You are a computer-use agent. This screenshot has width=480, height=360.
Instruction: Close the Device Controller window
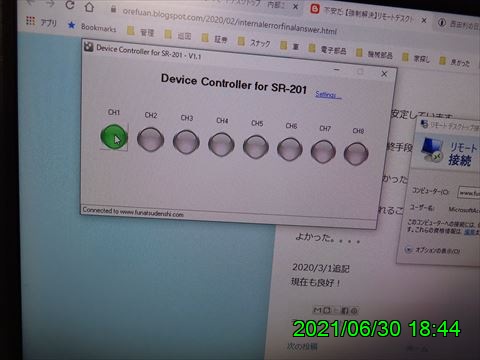pyautogui.click(x=384, y=74)
